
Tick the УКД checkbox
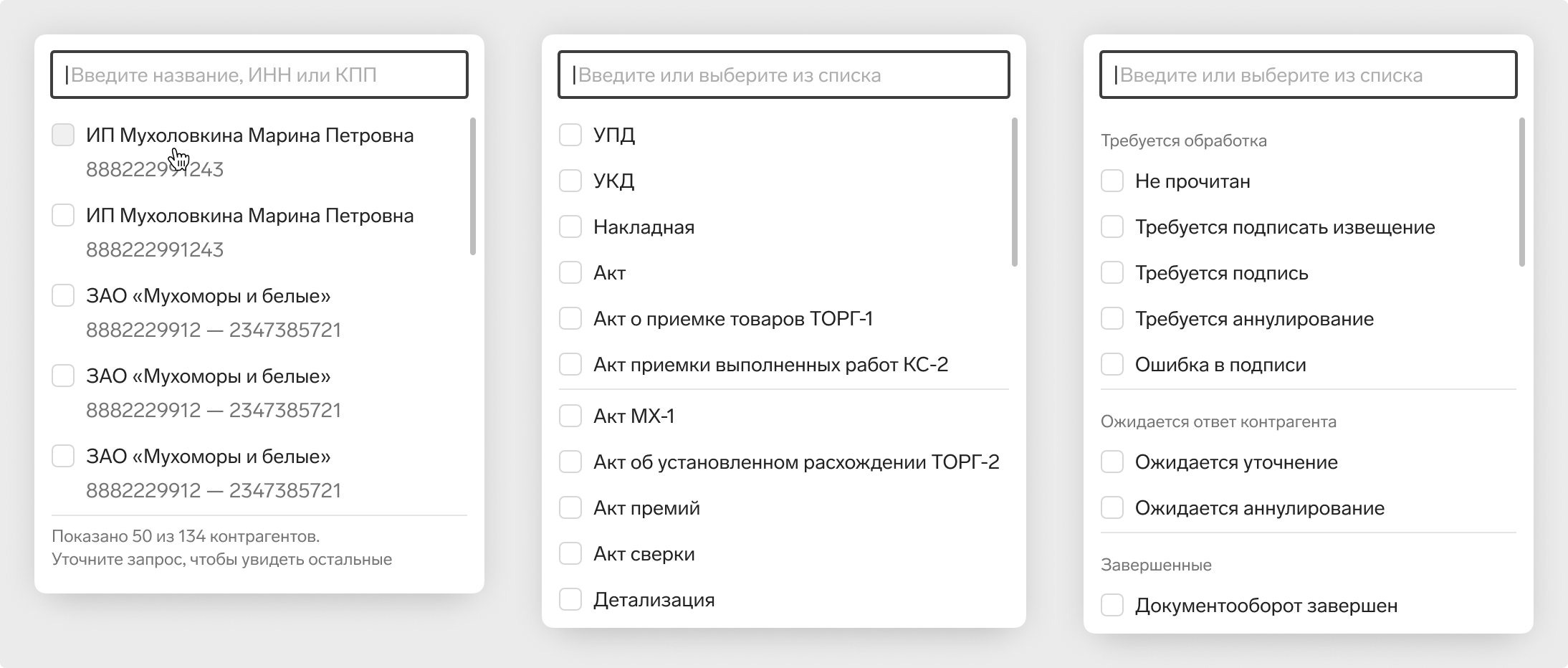(x=570, y=181)
